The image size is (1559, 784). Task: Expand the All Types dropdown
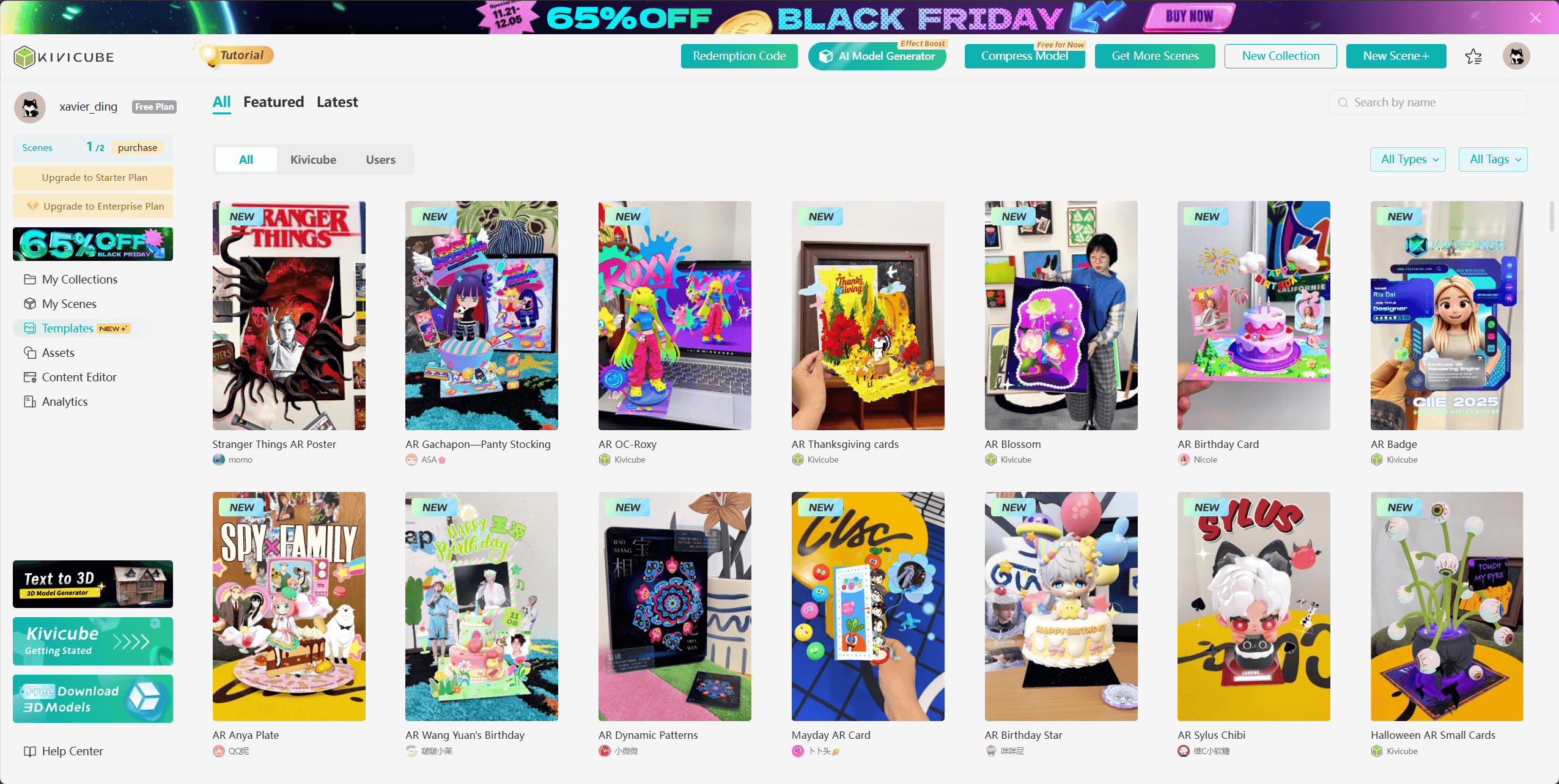pyautogui.click(x=1408, y=159)
